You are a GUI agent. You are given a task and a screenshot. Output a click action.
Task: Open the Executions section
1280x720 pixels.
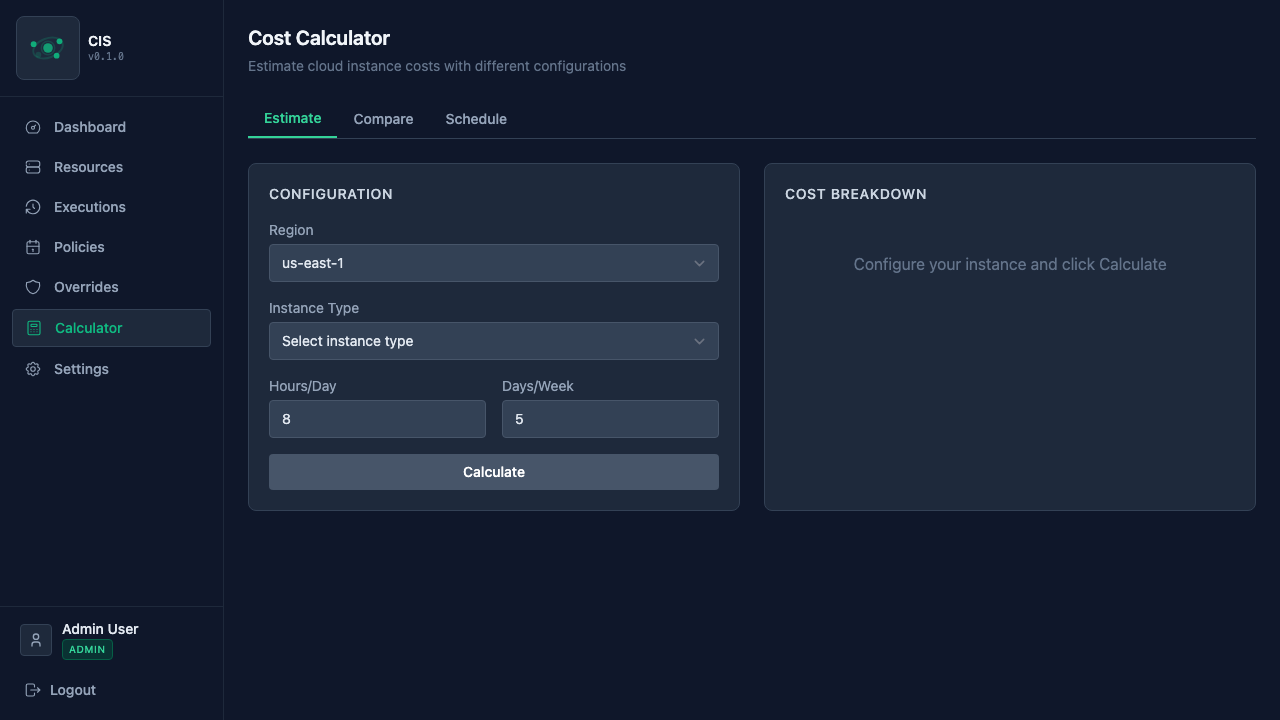[111, 207]
